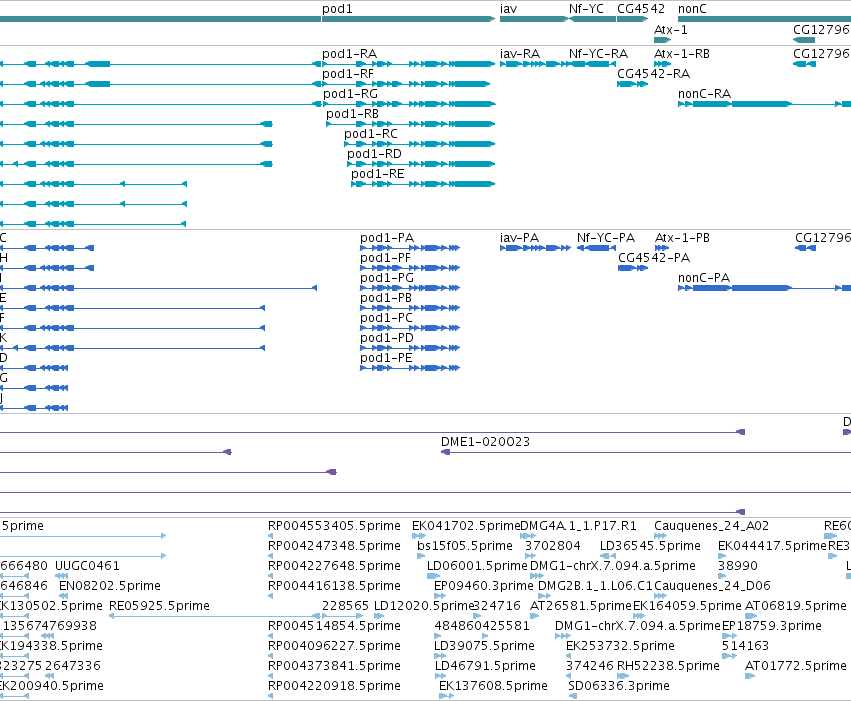Open transcript iav-RA
Viewport: 851px width, 701px height.
point(520,54)
